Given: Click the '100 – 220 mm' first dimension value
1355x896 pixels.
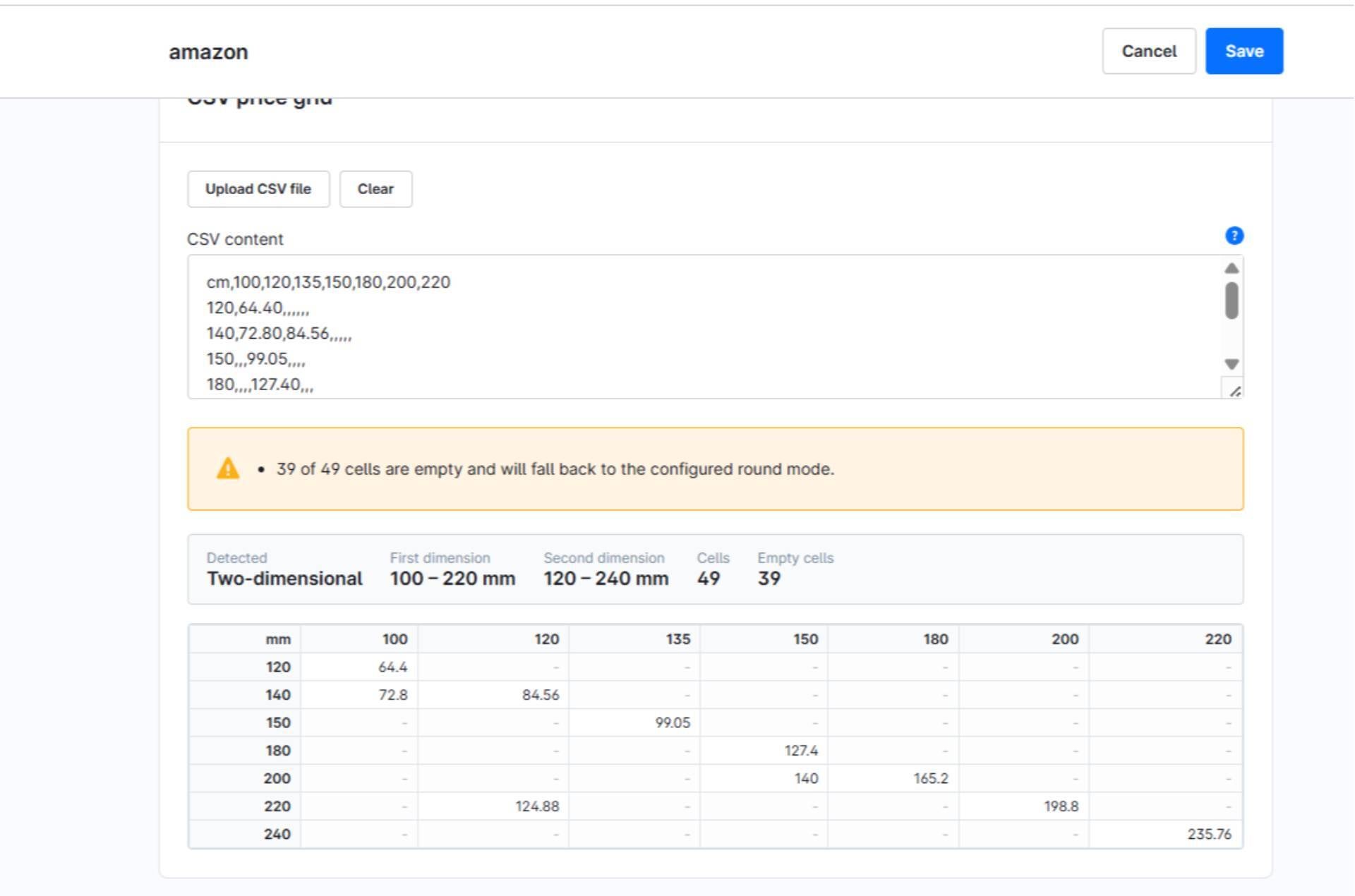Looking at the screenshot, I should 452,579.
